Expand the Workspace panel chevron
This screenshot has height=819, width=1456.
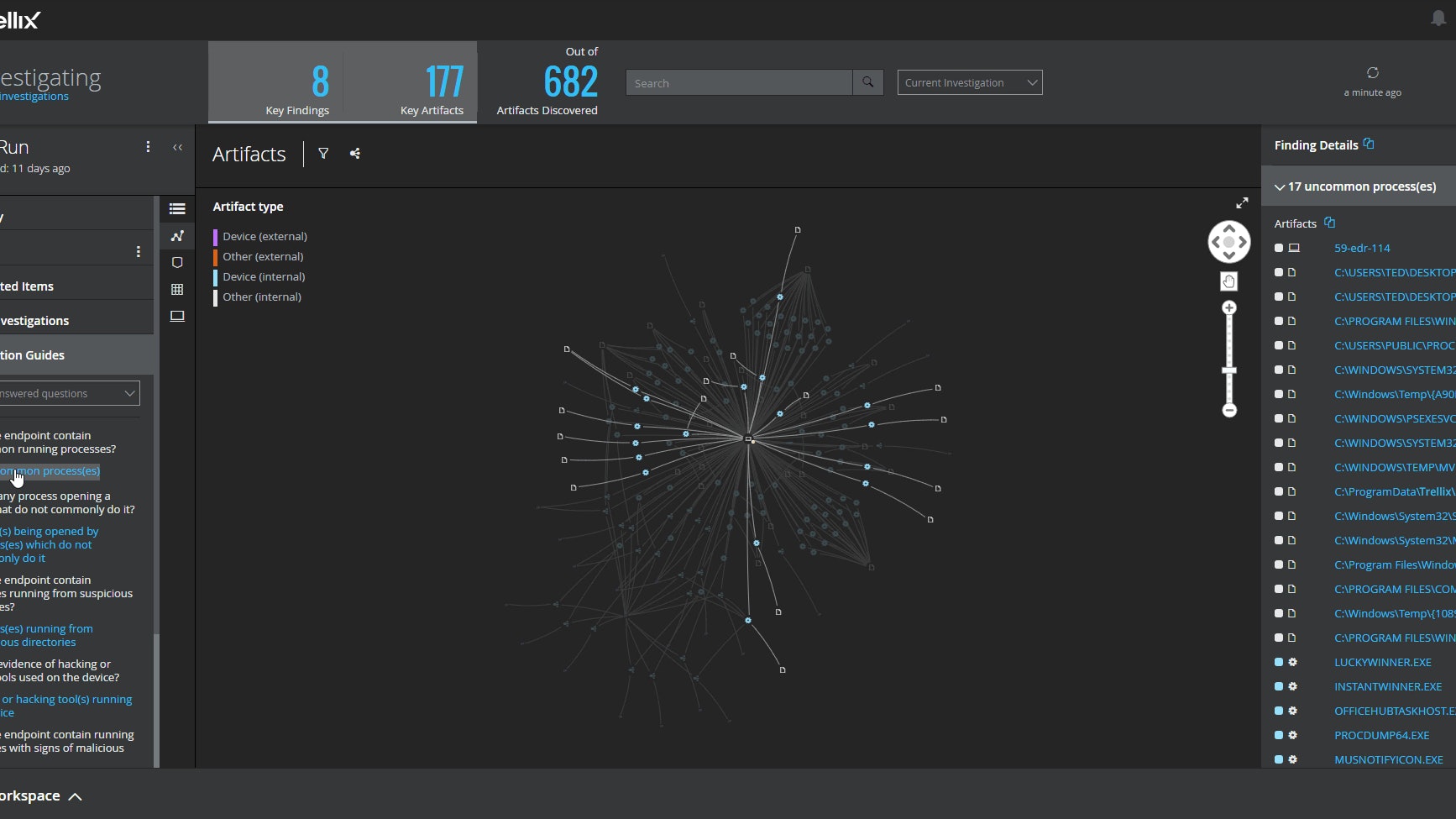75,797
